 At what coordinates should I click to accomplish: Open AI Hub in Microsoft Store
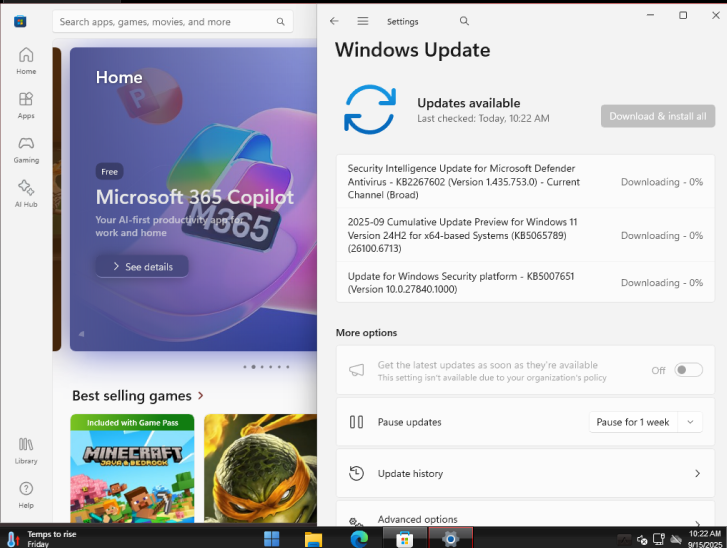tap(26, 194)
